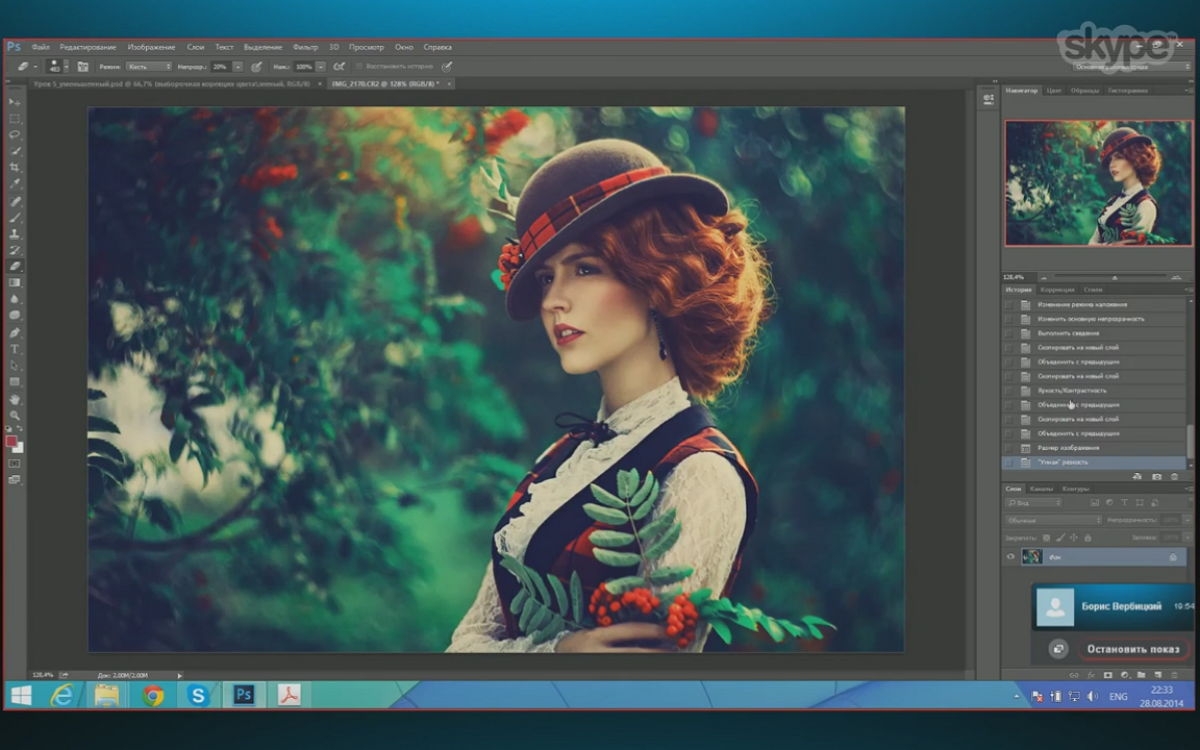
Task: Switch to the Коррекция tab
Action: coord(1057,290)
